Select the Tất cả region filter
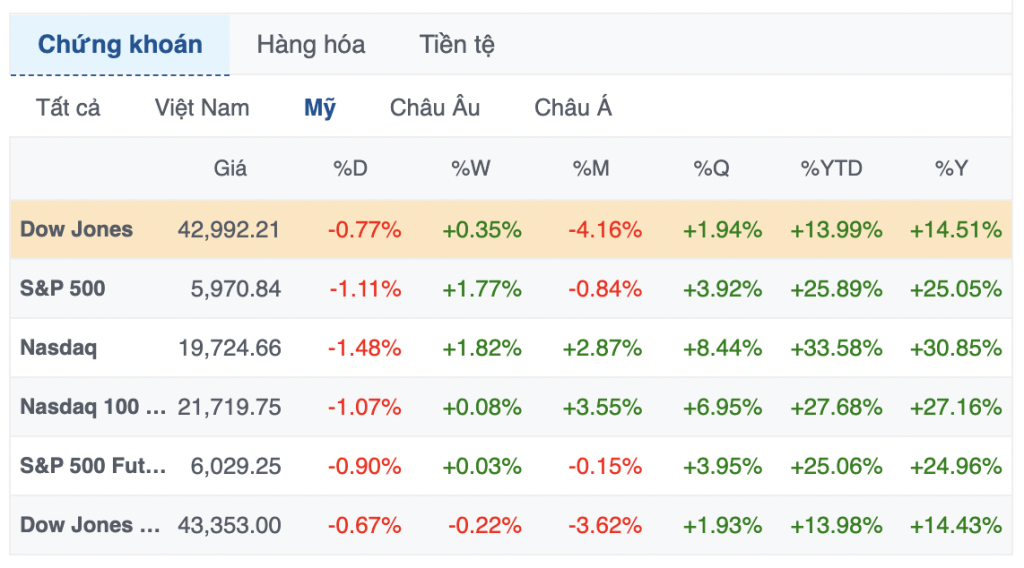This screenshot has height=568, width=1024. pos(68,108)
